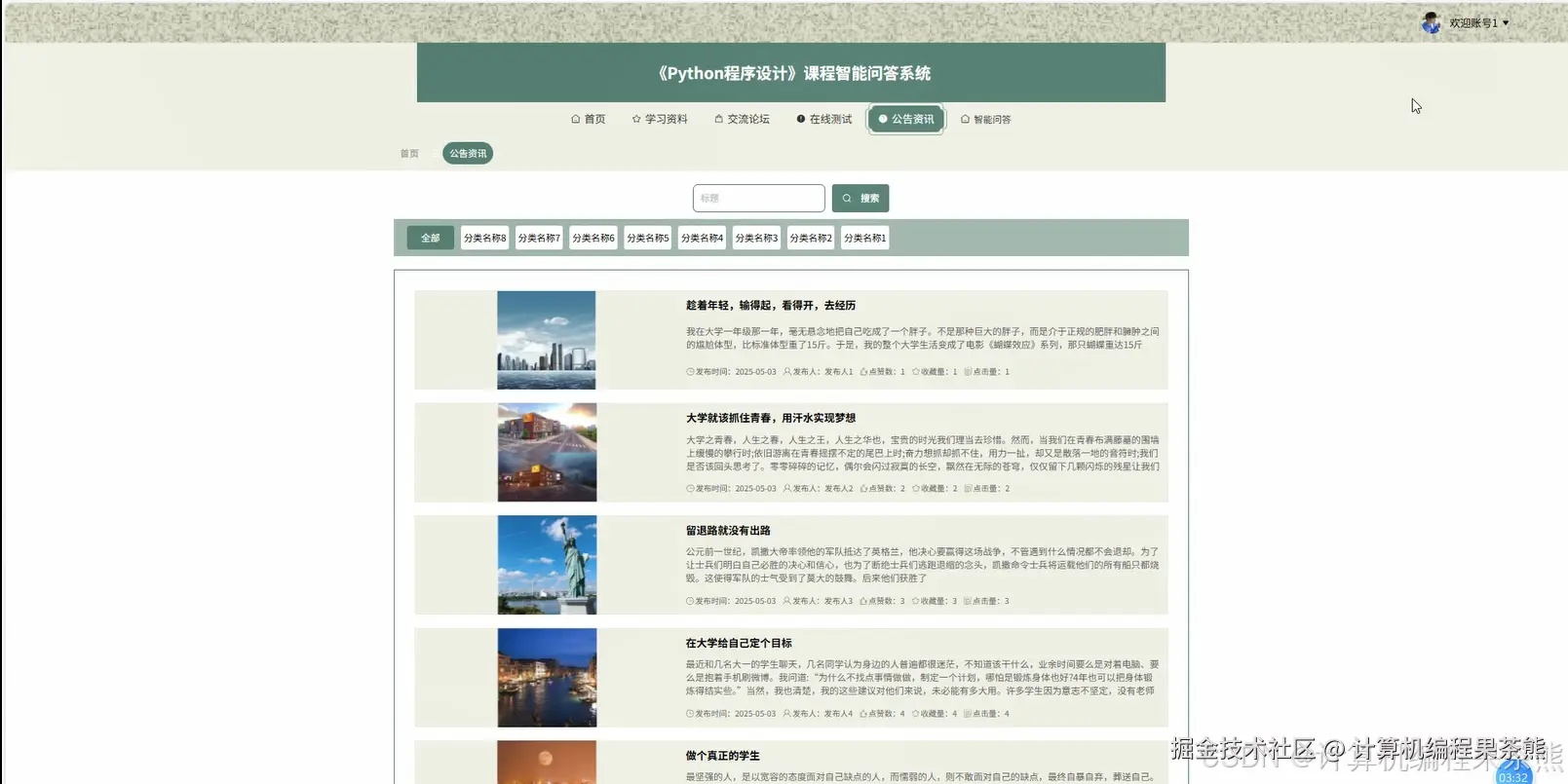Click the 首页 breadcrumb link
The width and height of the screenshot is (1568, 784).
pyautogui.click(x=409, y=153)
